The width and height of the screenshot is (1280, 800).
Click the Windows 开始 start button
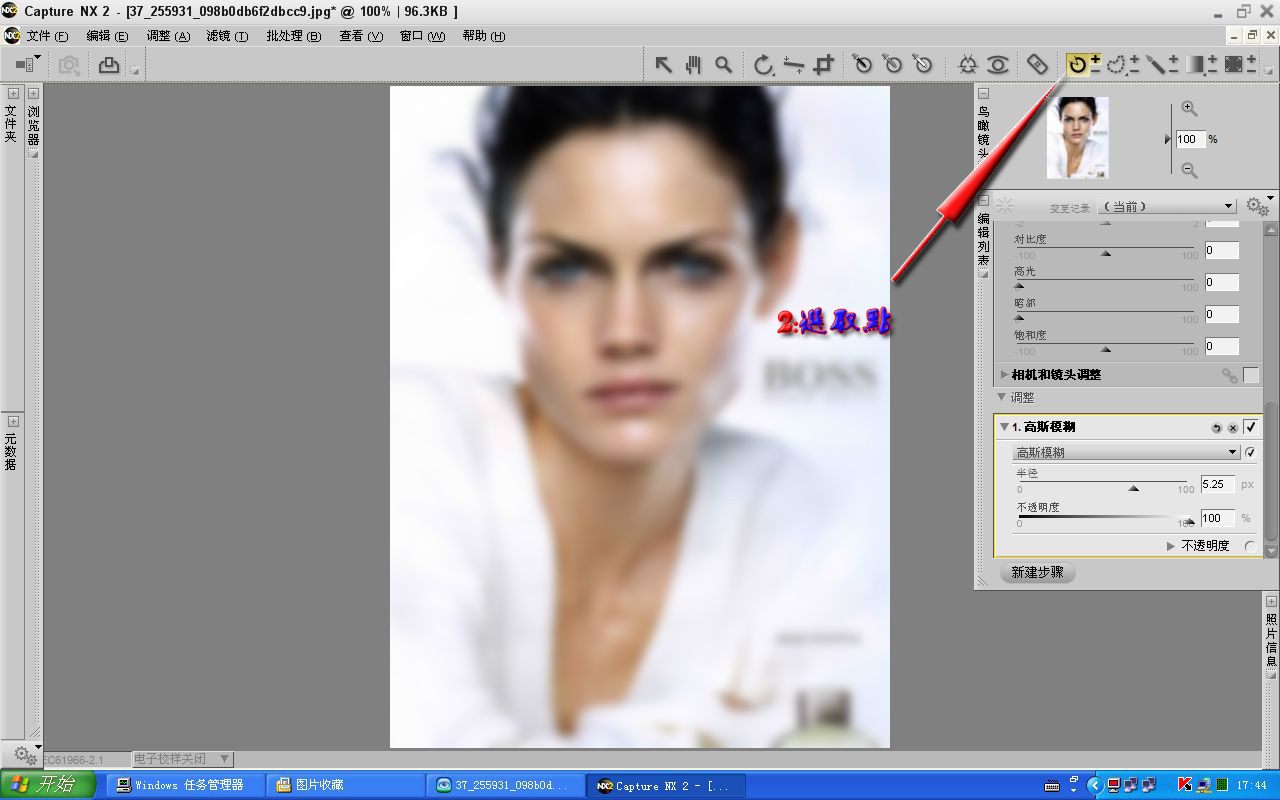click(x=47, y=785)
